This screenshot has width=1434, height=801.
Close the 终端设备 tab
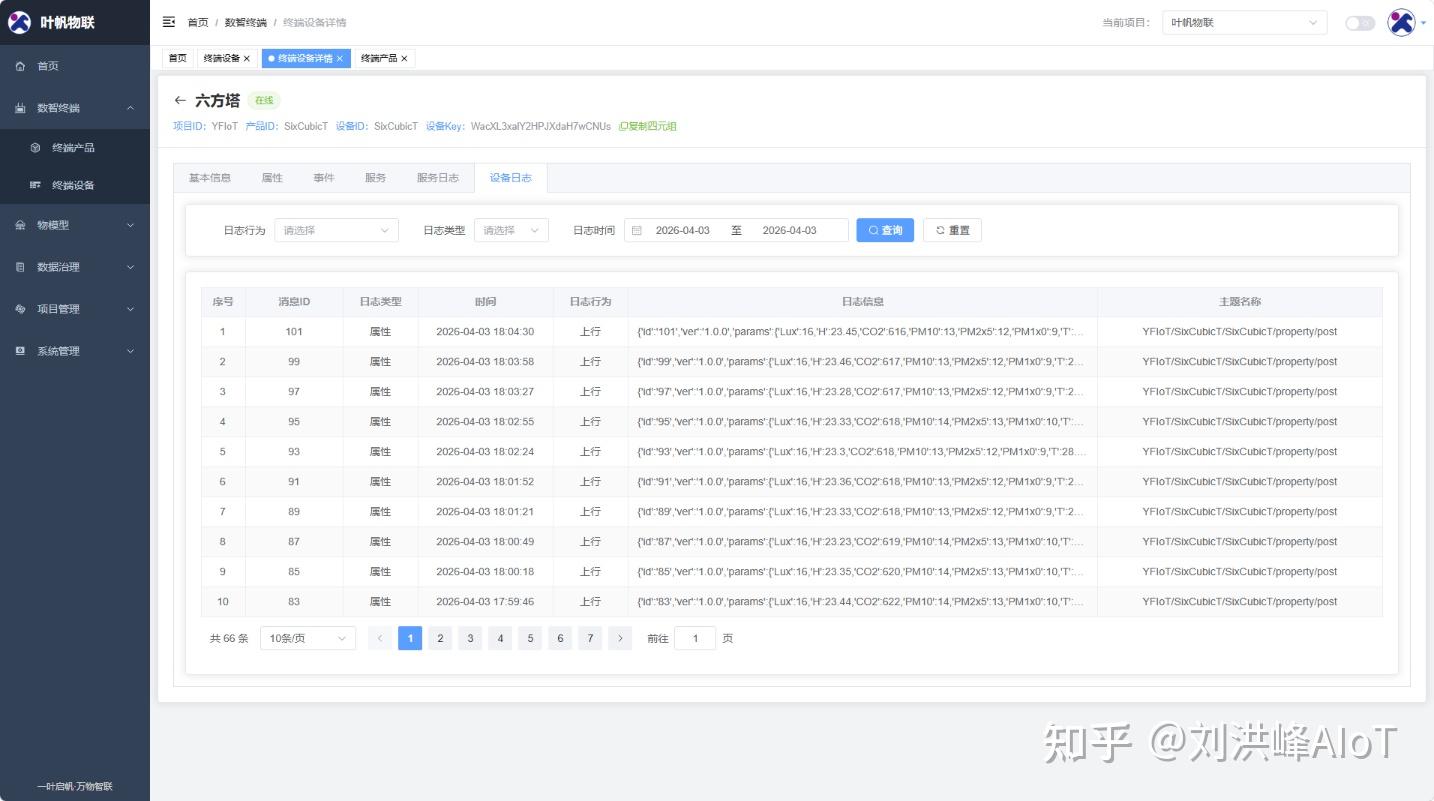tap(247, 59)
